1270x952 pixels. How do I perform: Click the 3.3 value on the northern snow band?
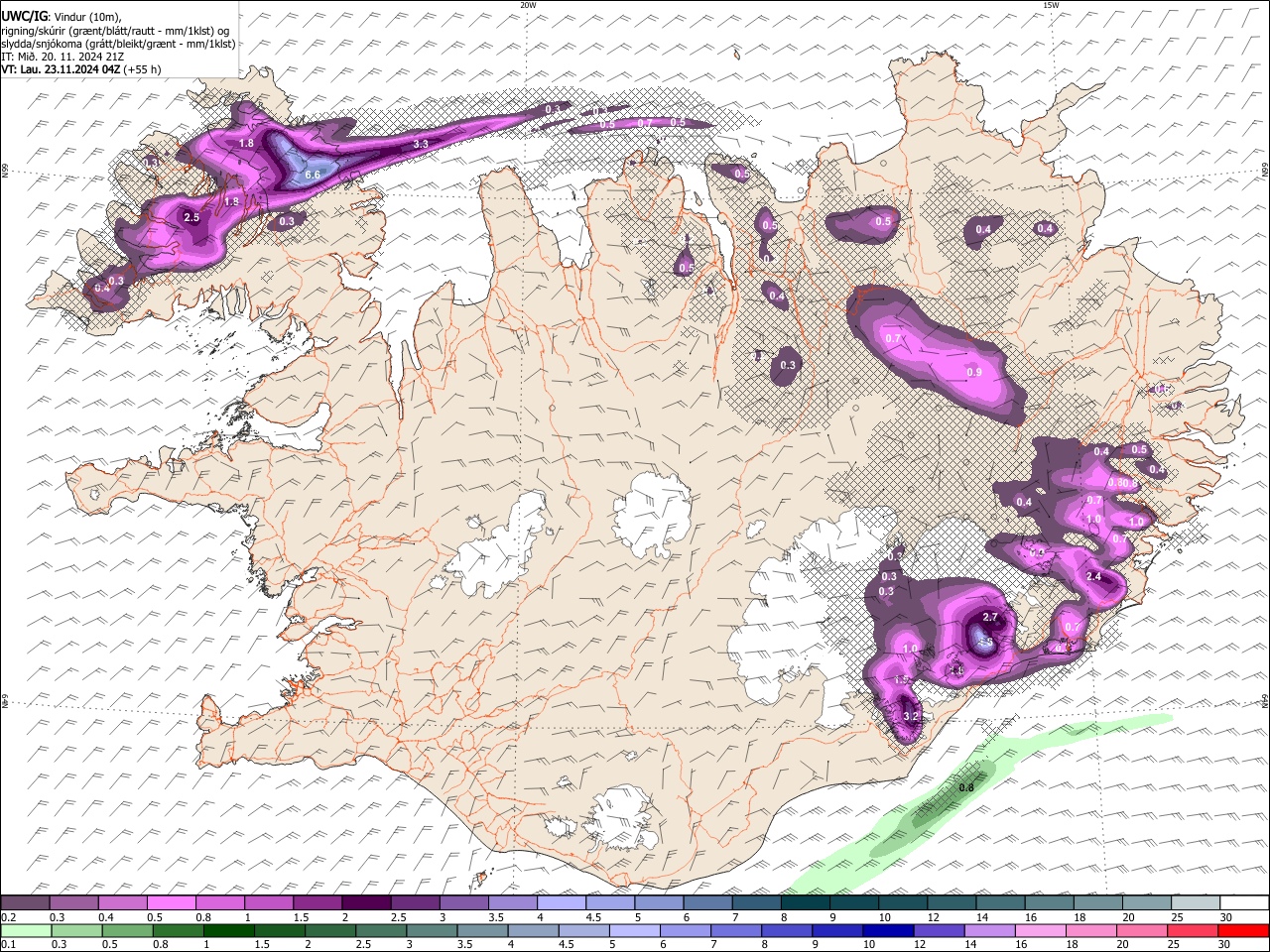(x=421, y=145)
